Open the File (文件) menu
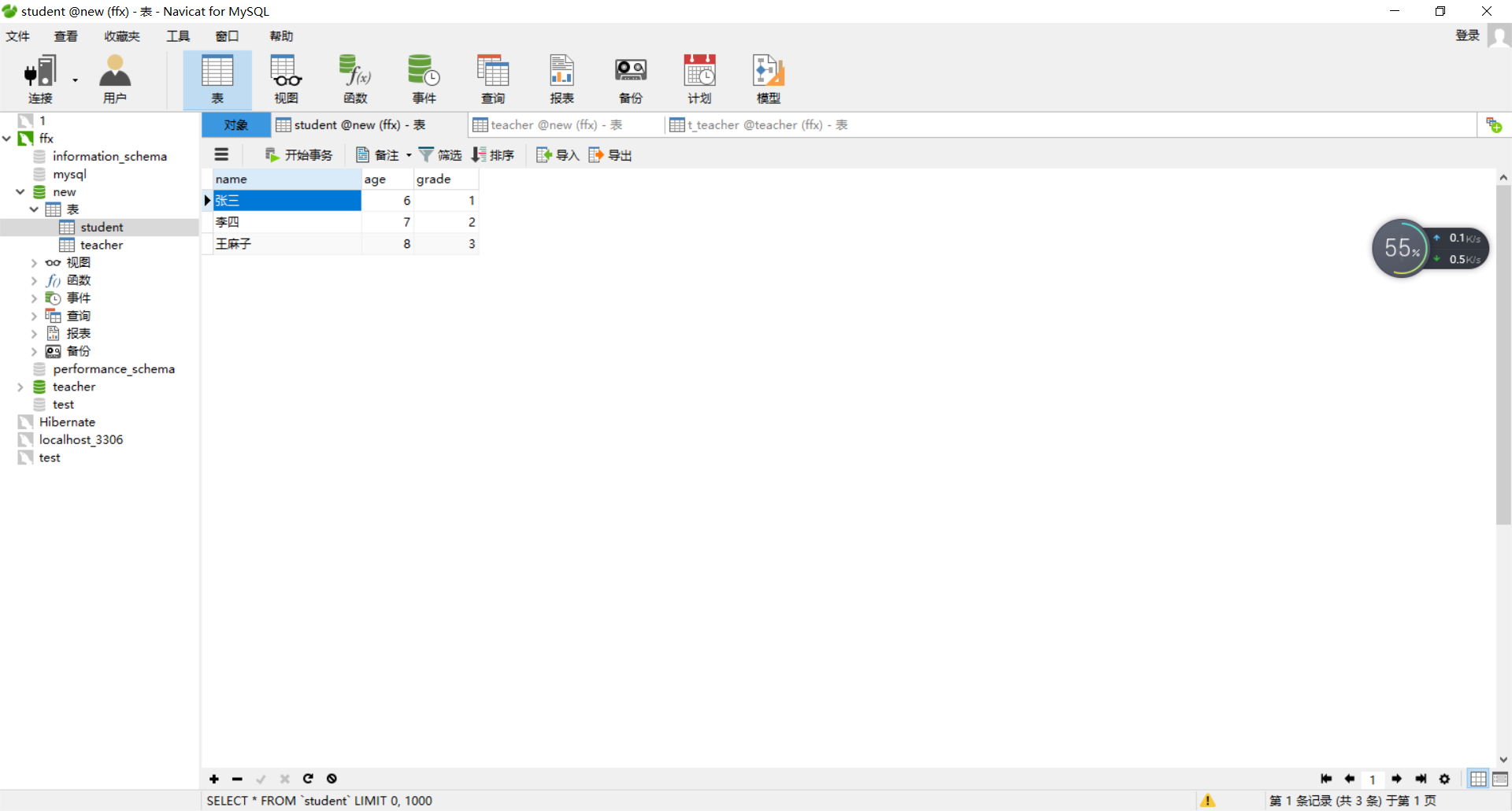 (x=17, y=36)
